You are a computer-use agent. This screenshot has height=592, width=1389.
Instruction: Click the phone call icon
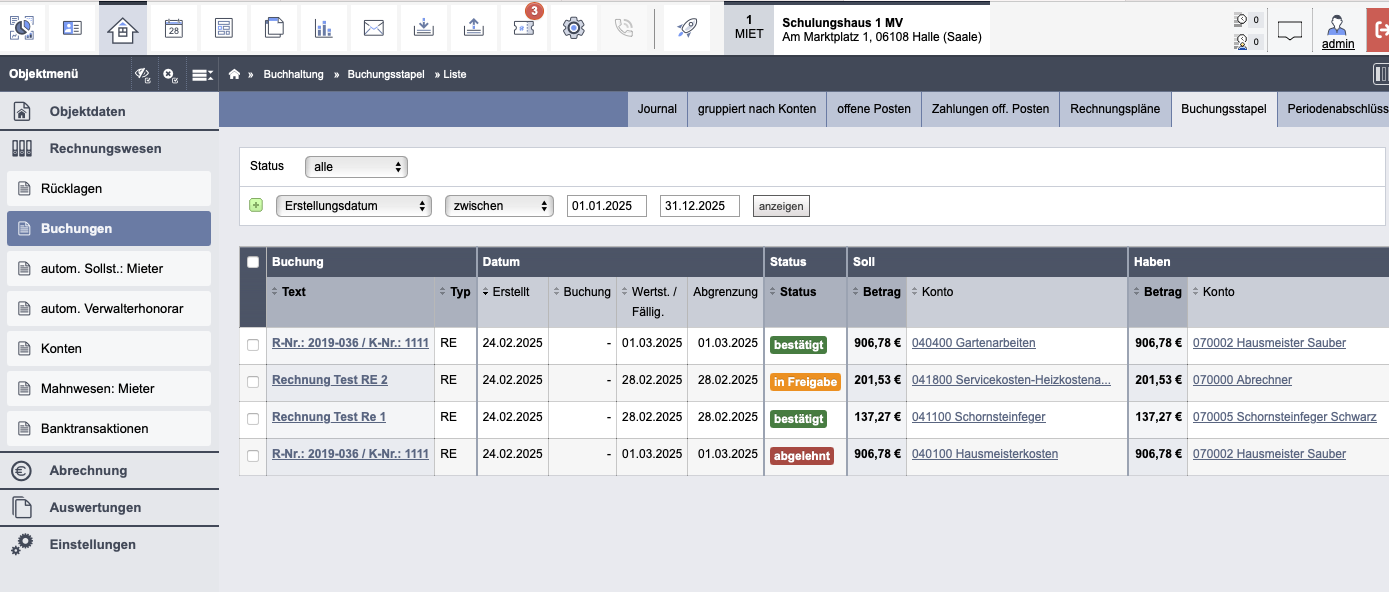click(624, 28)
